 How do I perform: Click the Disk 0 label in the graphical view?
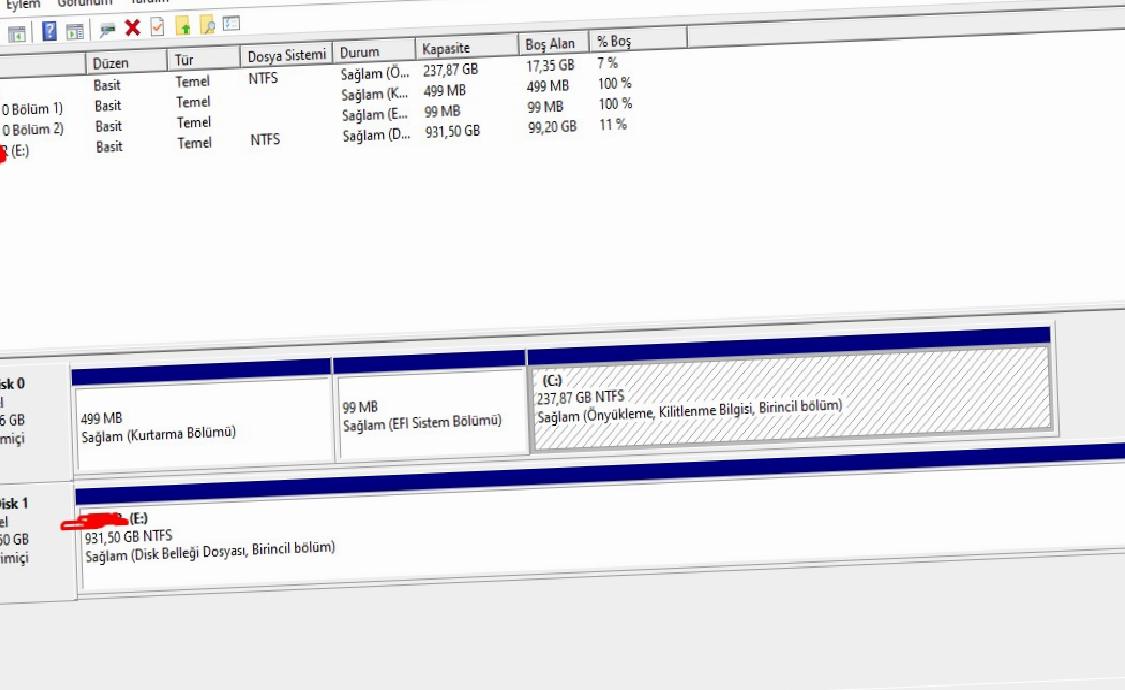pyautogui.click(x=12, y=384)
